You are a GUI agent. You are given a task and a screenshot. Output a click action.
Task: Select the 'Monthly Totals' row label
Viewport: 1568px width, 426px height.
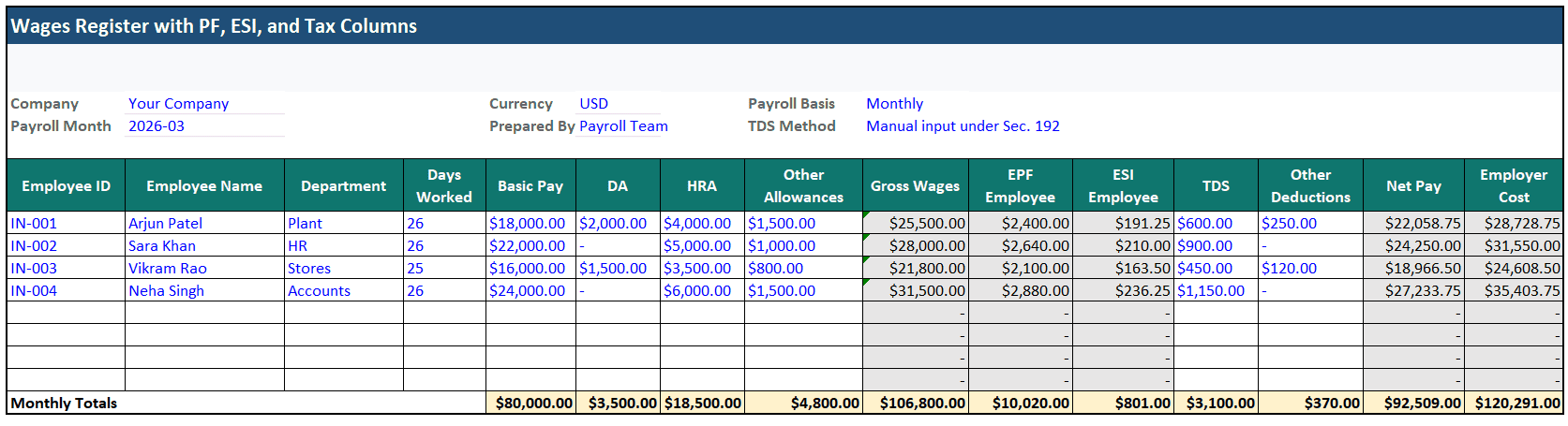click(x=246, y=403)
